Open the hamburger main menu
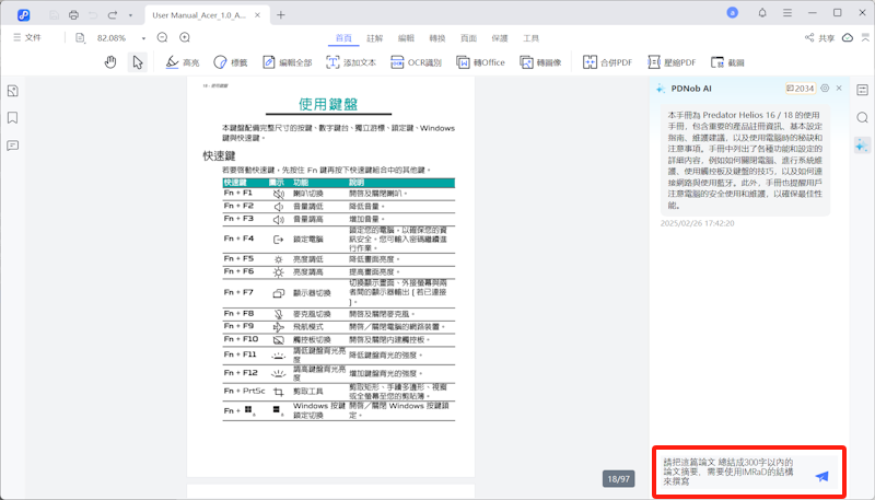Viewport: 875px width, 500px height. [x=787, y=13]
